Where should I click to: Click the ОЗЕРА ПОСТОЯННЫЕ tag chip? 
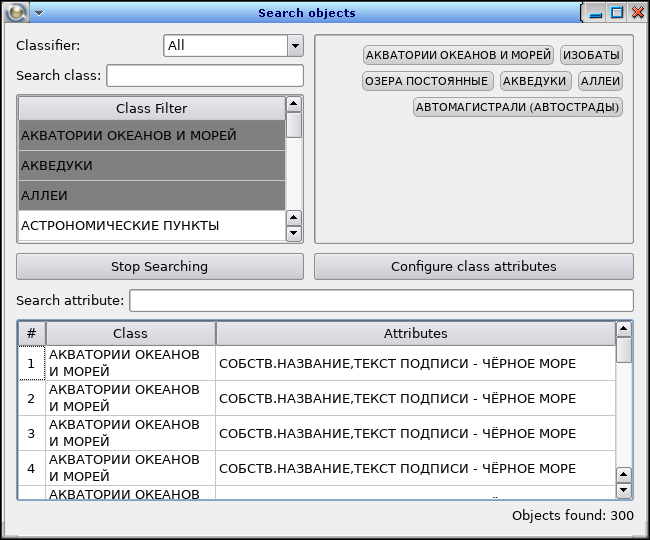coord(427,81)
